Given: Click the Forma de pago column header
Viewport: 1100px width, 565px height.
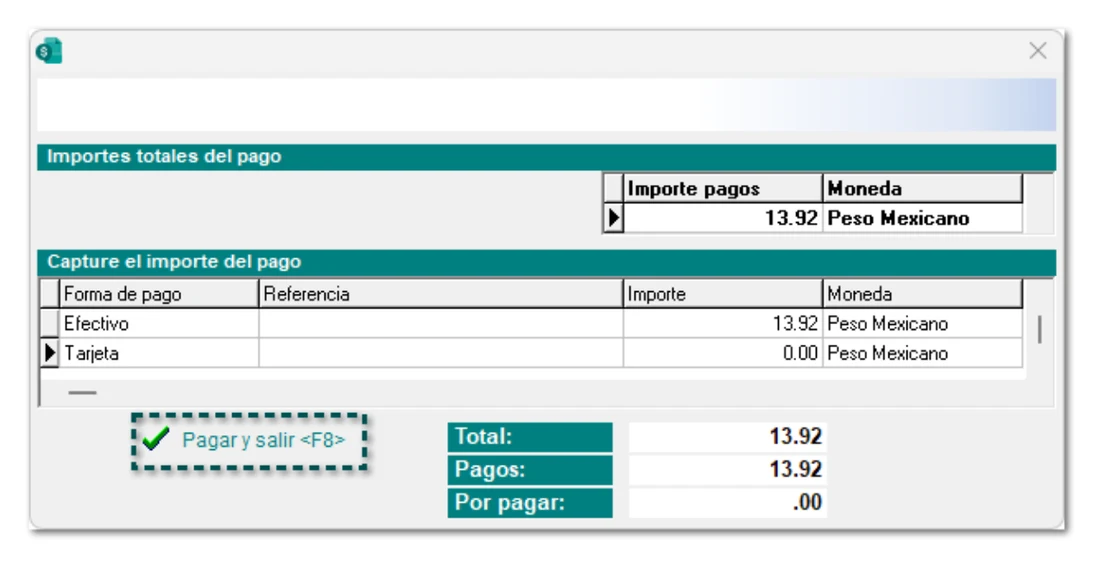Looking at the screenshot, I should click(x=159, y=294).
